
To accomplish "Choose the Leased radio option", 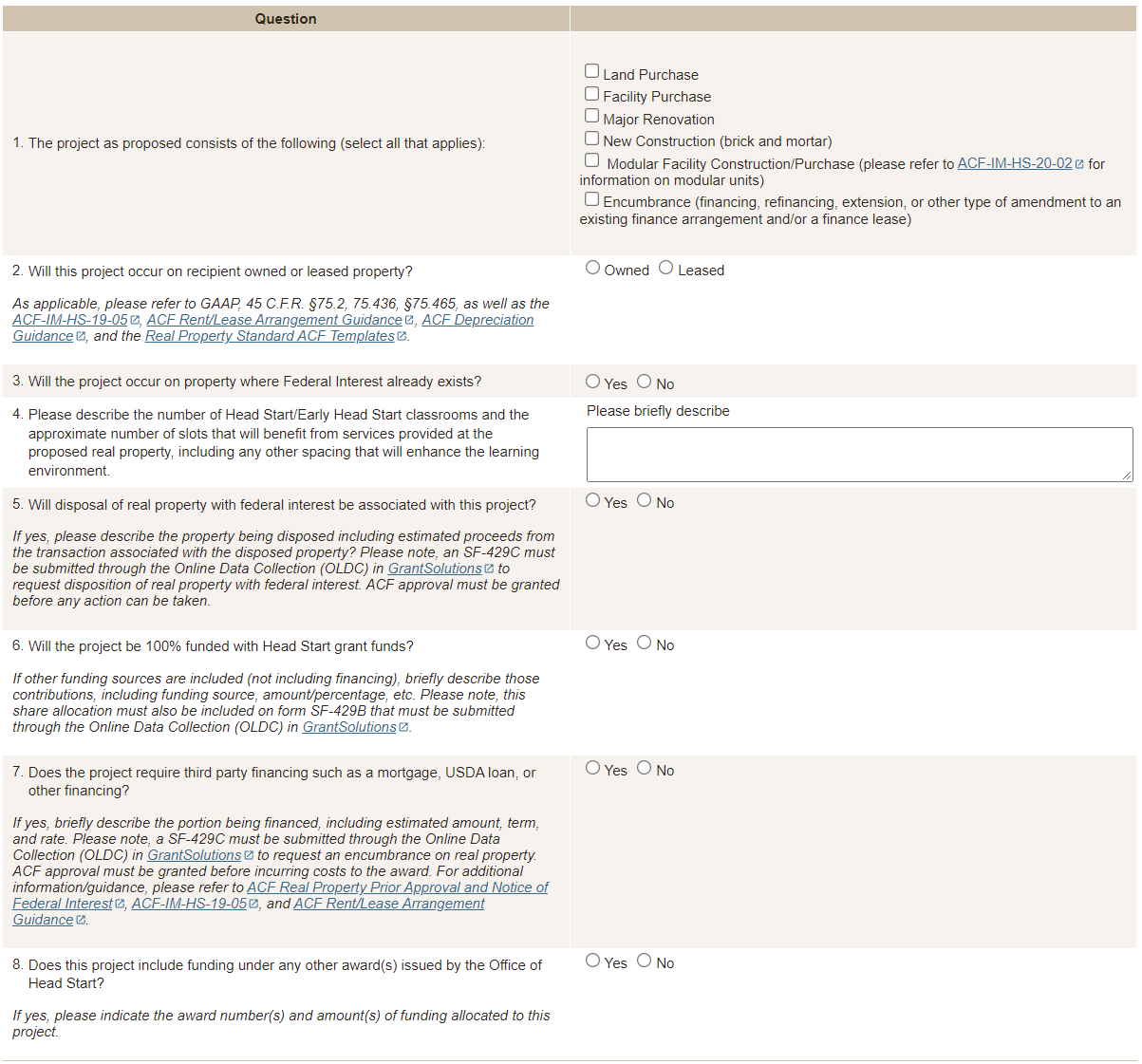I will point(665,268).
